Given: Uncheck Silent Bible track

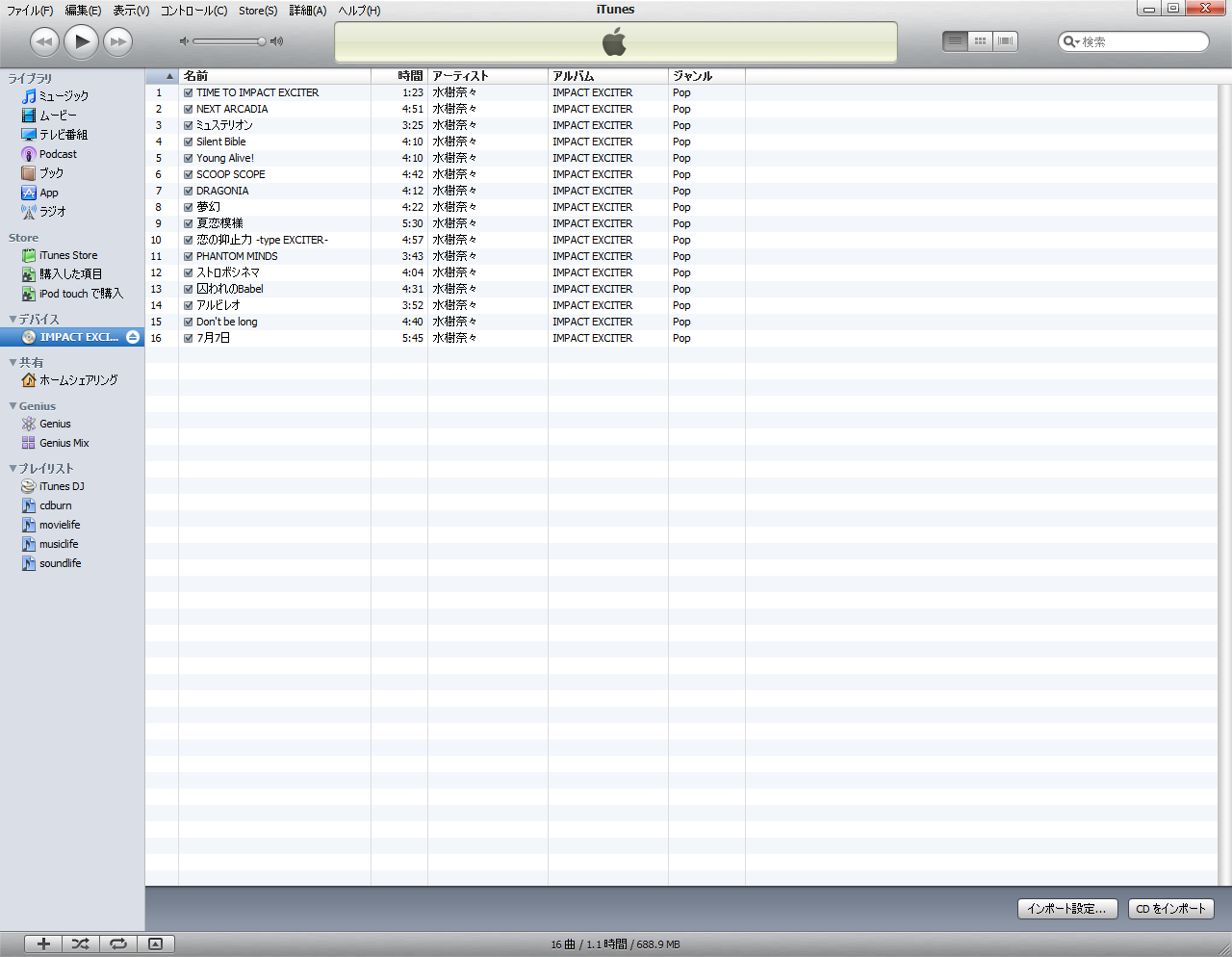Looking at the screenshot, I should click(188, 142).
